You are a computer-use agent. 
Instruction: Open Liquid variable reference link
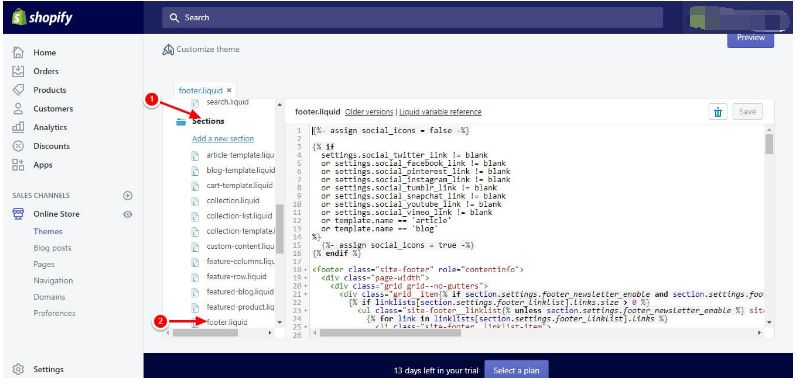tap(440, 112)
